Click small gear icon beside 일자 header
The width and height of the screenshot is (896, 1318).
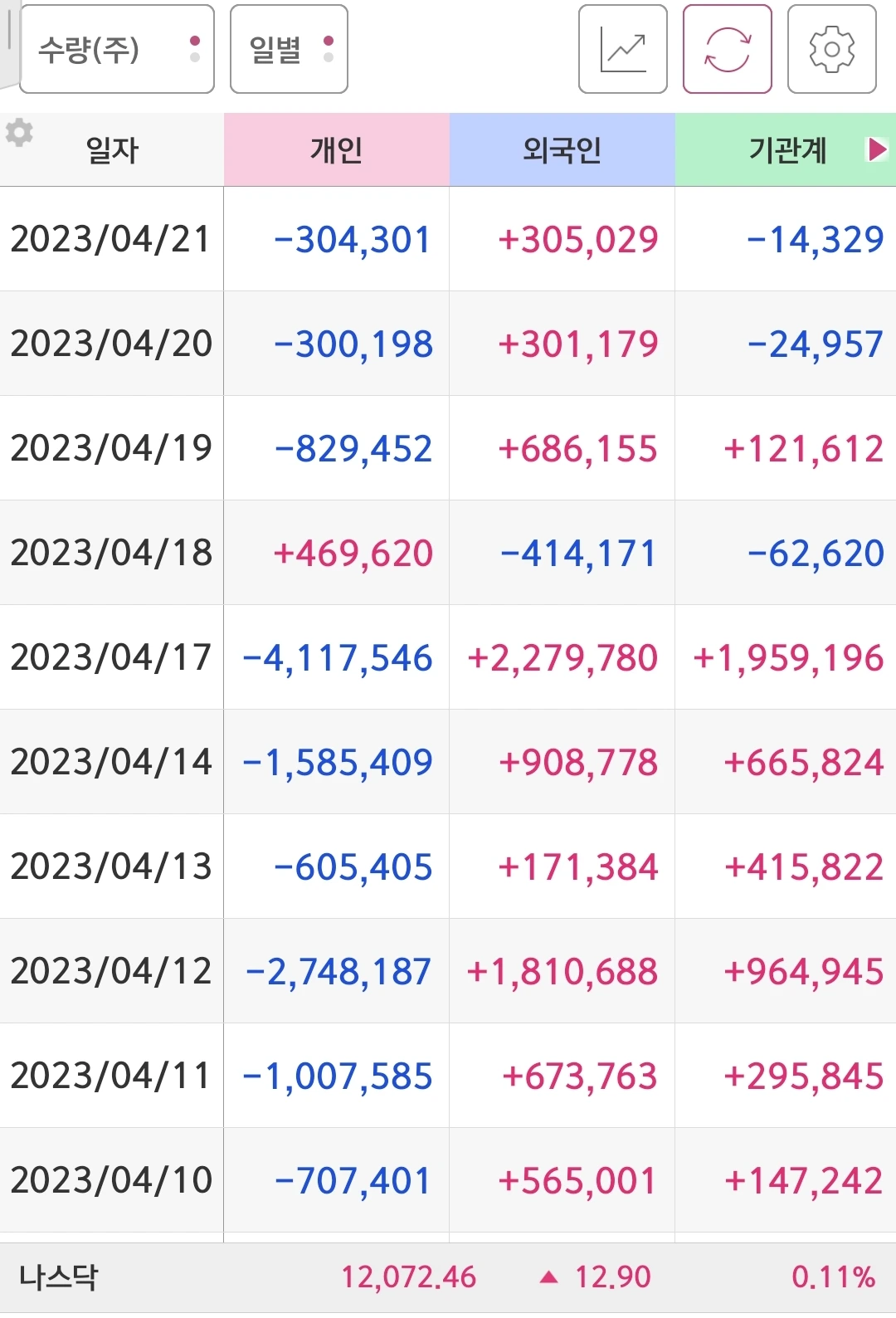[x=19, y=133]
